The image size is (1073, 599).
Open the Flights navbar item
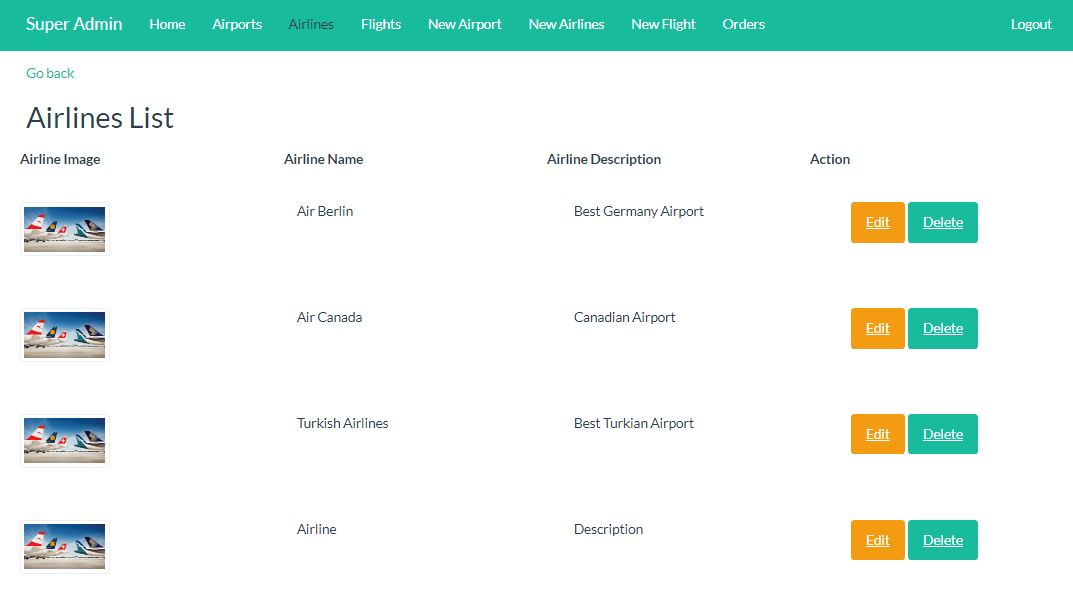380,24
